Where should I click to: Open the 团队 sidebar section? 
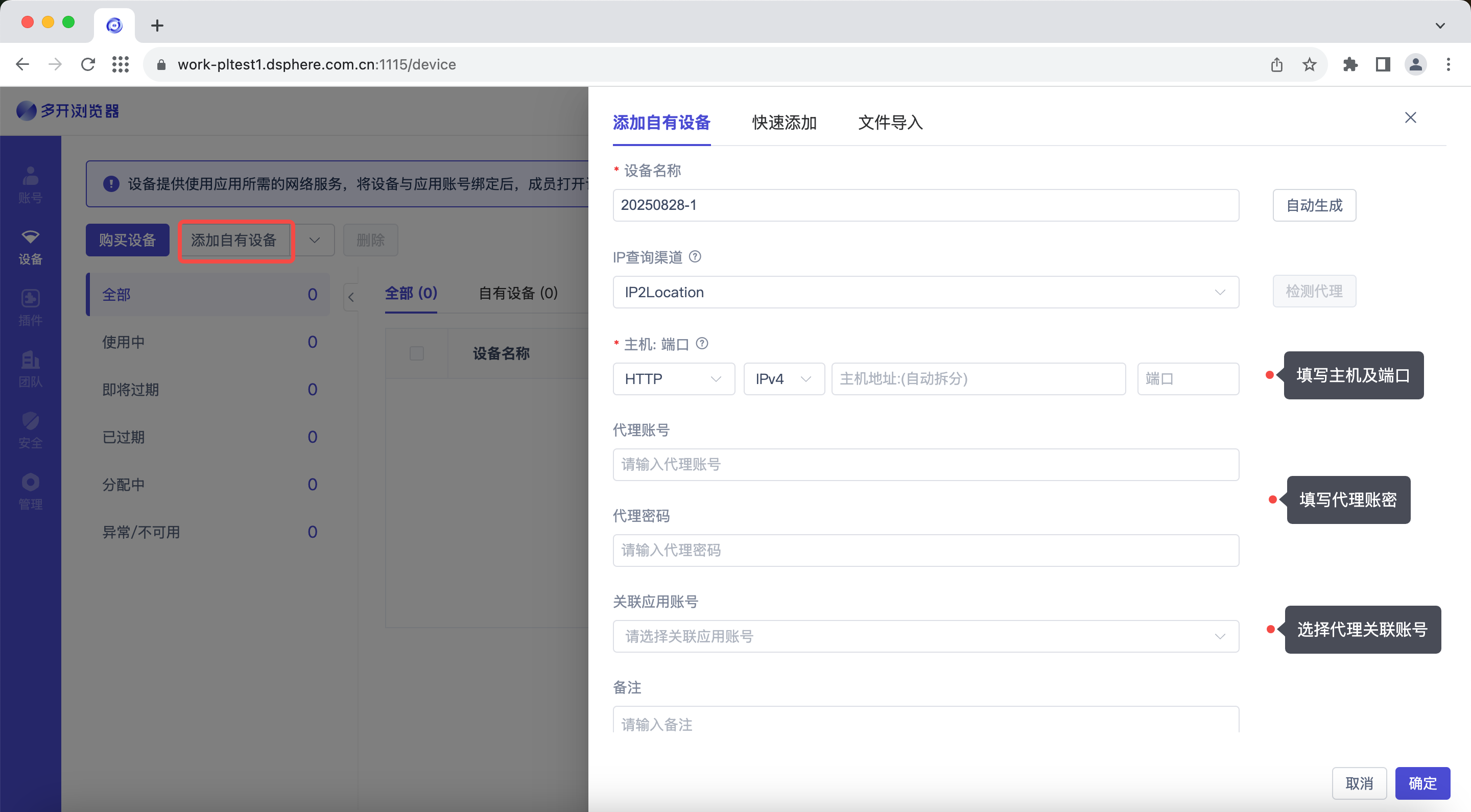click(x=30, y=369)
